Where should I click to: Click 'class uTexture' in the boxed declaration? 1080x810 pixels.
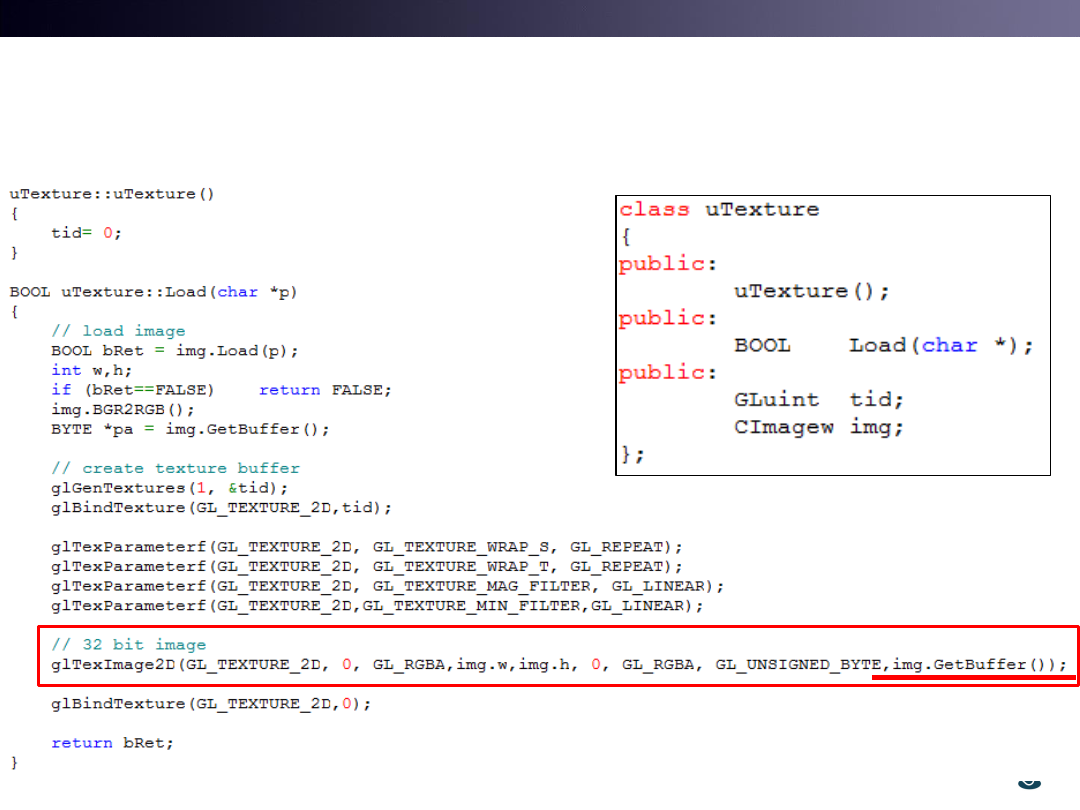click(x=719, y=210)
